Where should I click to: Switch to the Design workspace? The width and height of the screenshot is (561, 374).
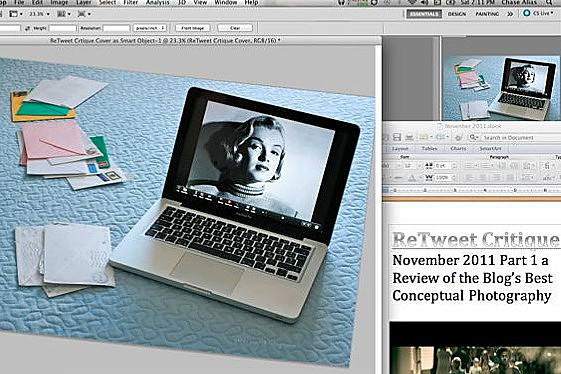(x=457, y=14)
